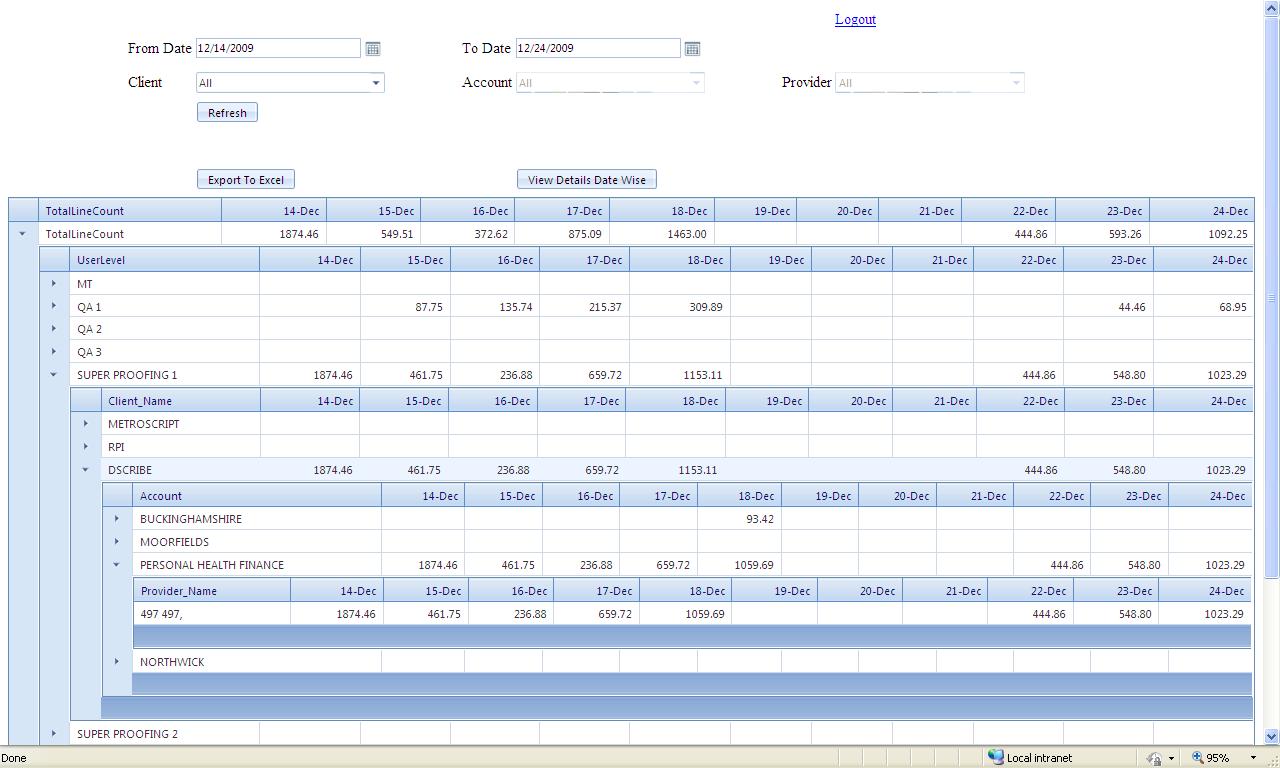Click Export To Excel button
Screen dimensions: 1280x768
[x=245, y=180]
